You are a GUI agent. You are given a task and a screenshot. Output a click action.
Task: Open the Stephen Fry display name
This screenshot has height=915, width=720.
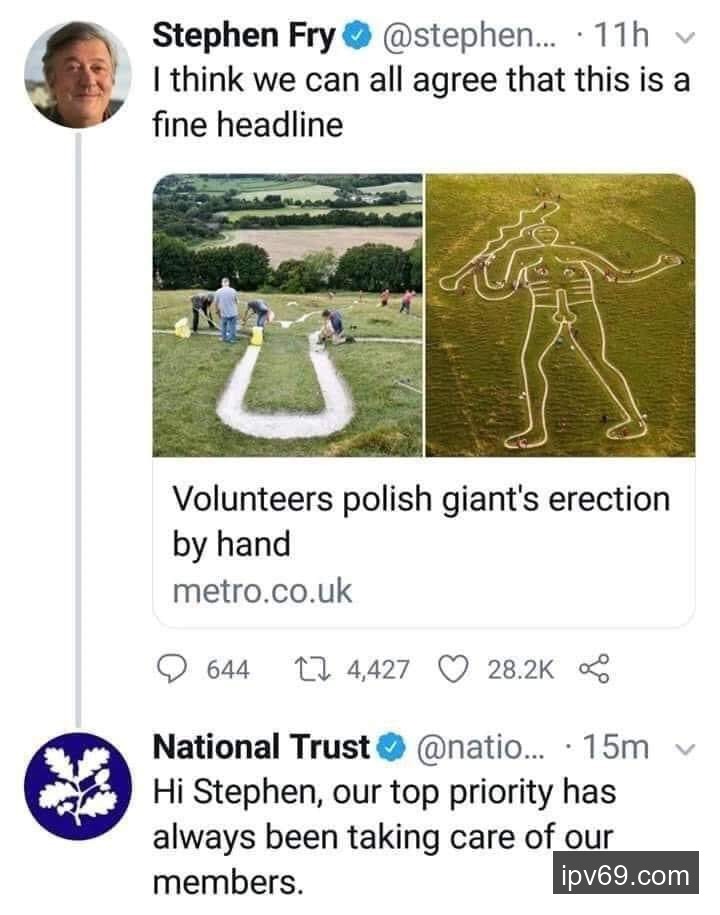245,38
